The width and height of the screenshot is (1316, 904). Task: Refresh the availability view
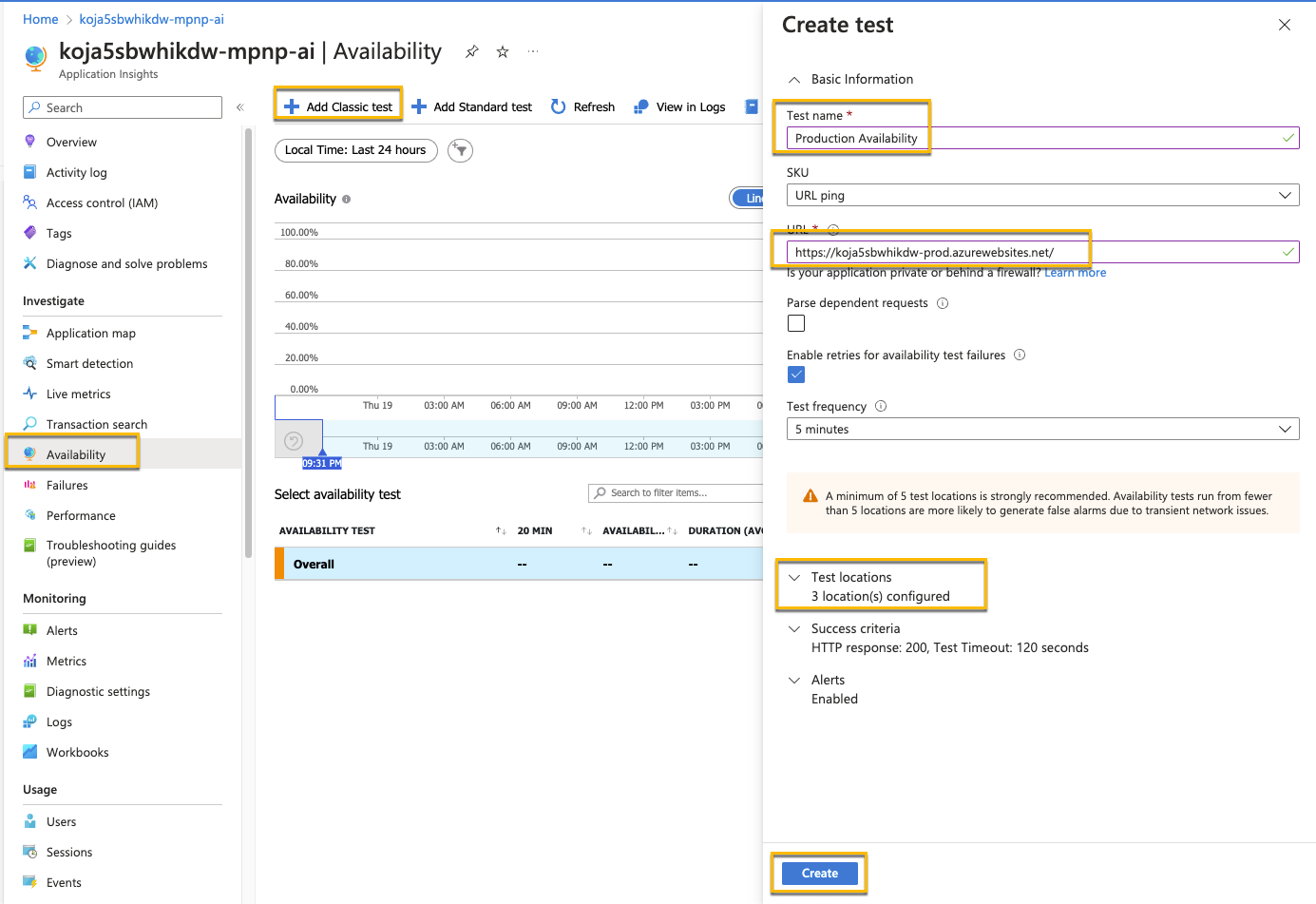pos(583,106)
